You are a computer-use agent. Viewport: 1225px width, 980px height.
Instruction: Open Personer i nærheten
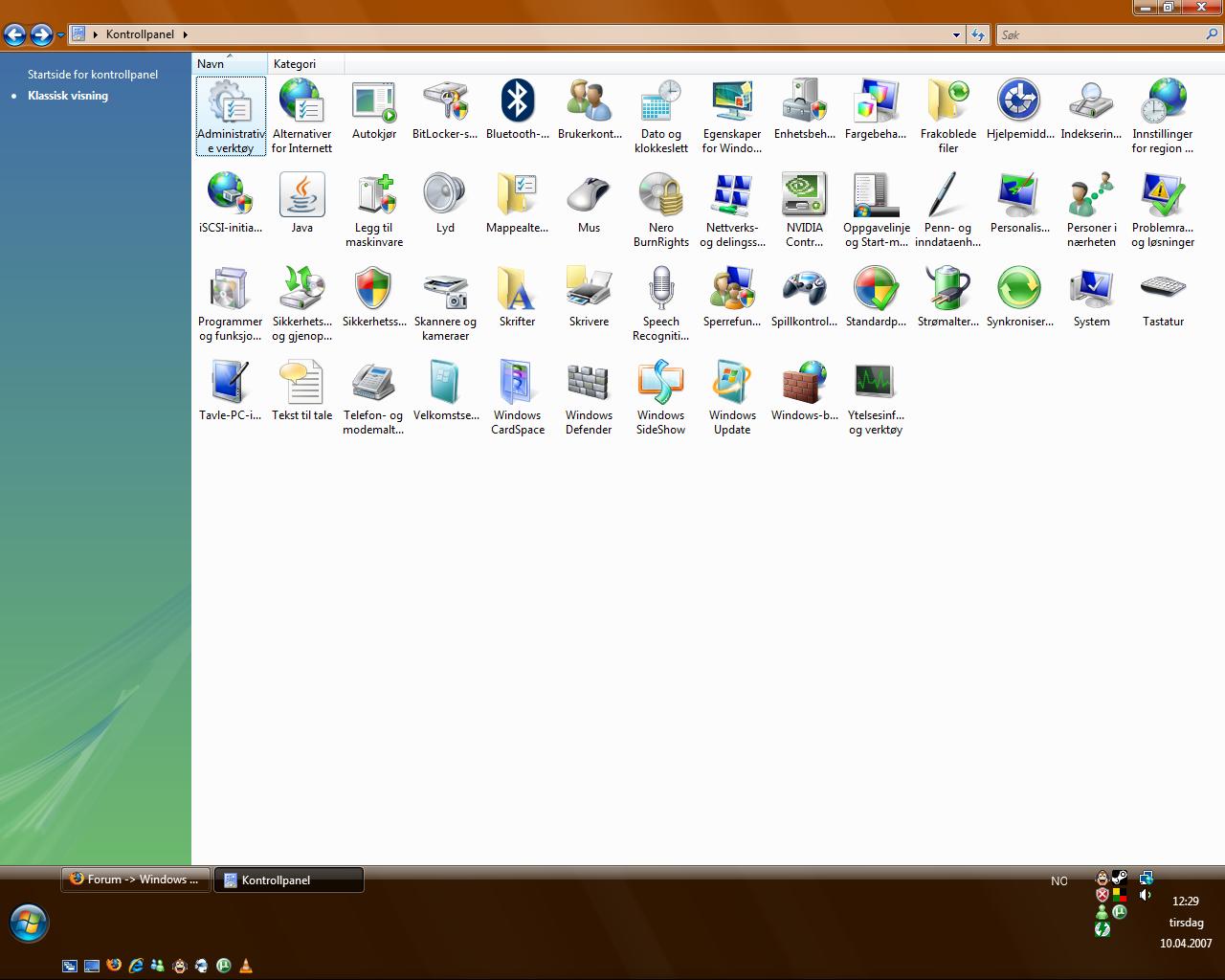(1091, 210)
